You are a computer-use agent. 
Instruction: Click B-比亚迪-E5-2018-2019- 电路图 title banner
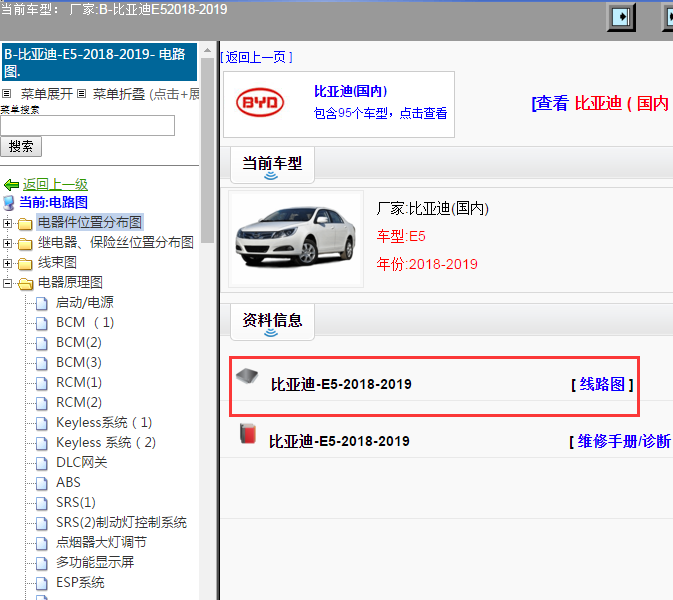100,62
